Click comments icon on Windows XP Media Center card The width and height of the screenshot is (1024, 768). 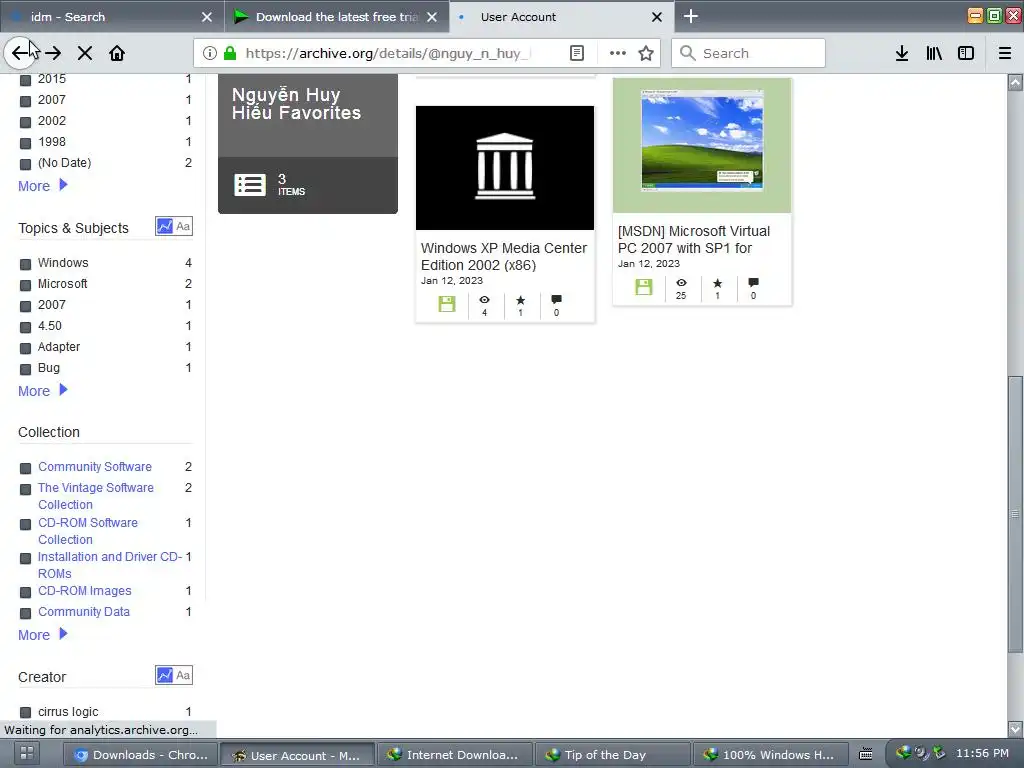tap(556, 300)
